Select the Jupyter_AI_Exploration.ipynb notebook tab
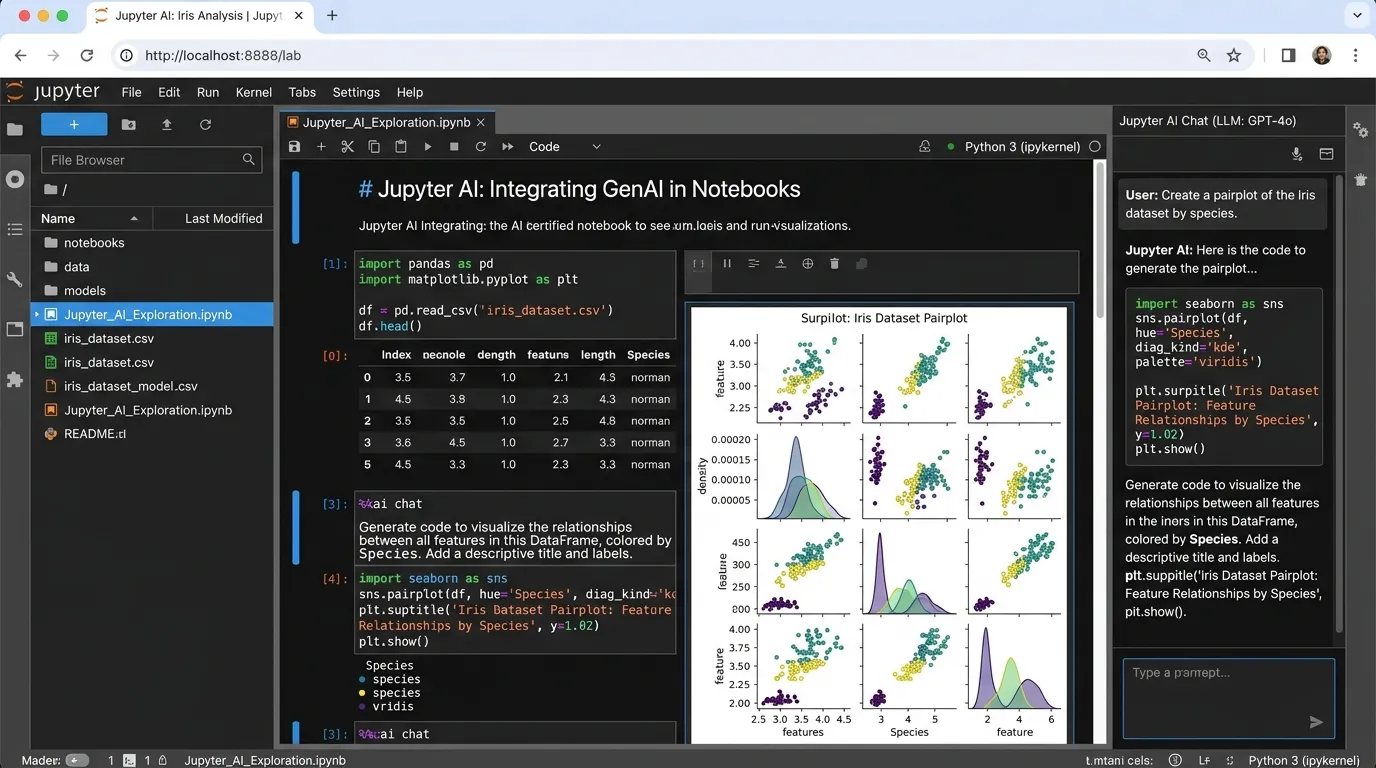Screen dimensions: 1376x768 pos(386,122)
